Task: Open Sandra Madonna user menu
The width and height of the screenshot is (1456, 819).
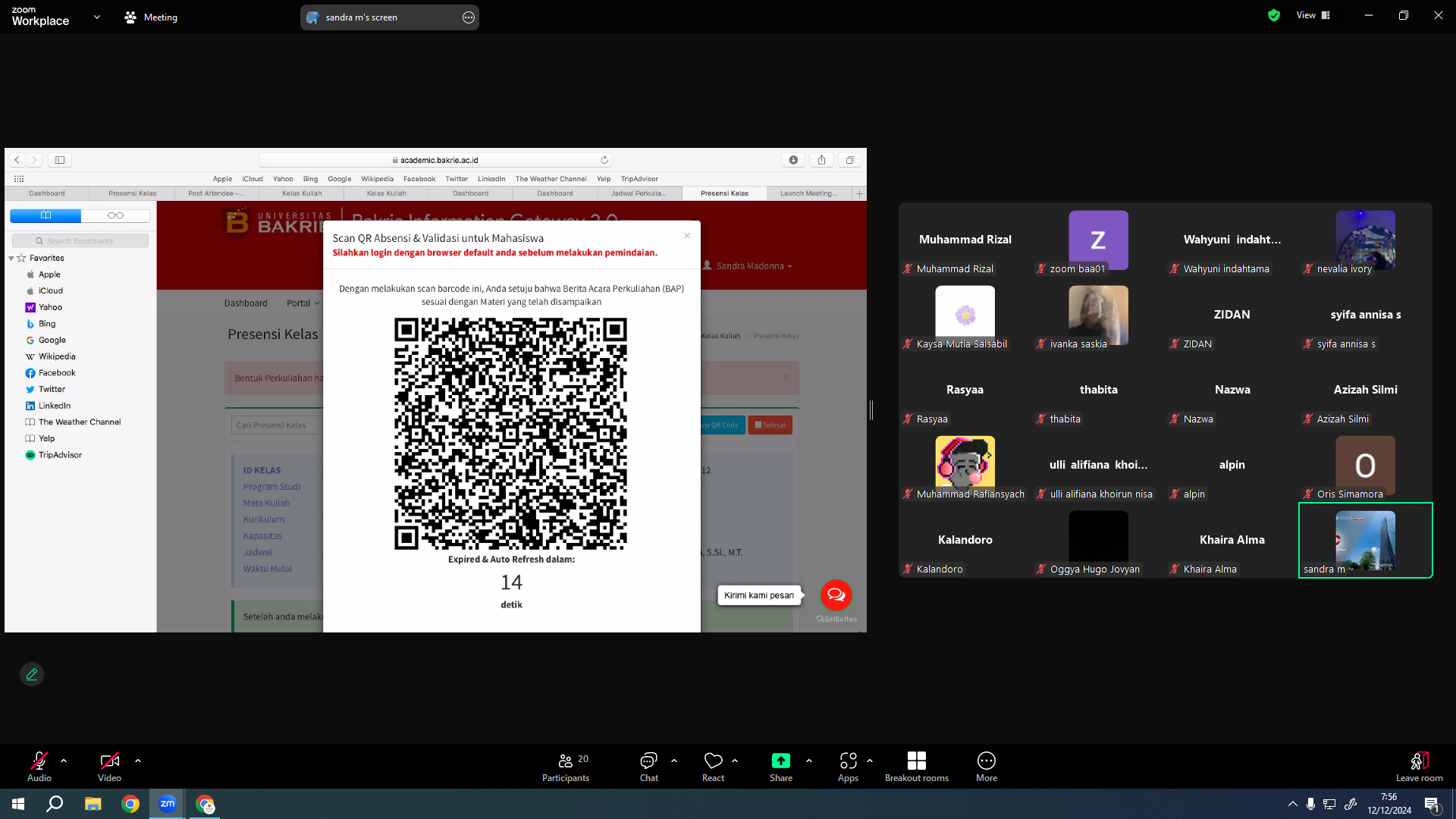Action: (748, 266)
